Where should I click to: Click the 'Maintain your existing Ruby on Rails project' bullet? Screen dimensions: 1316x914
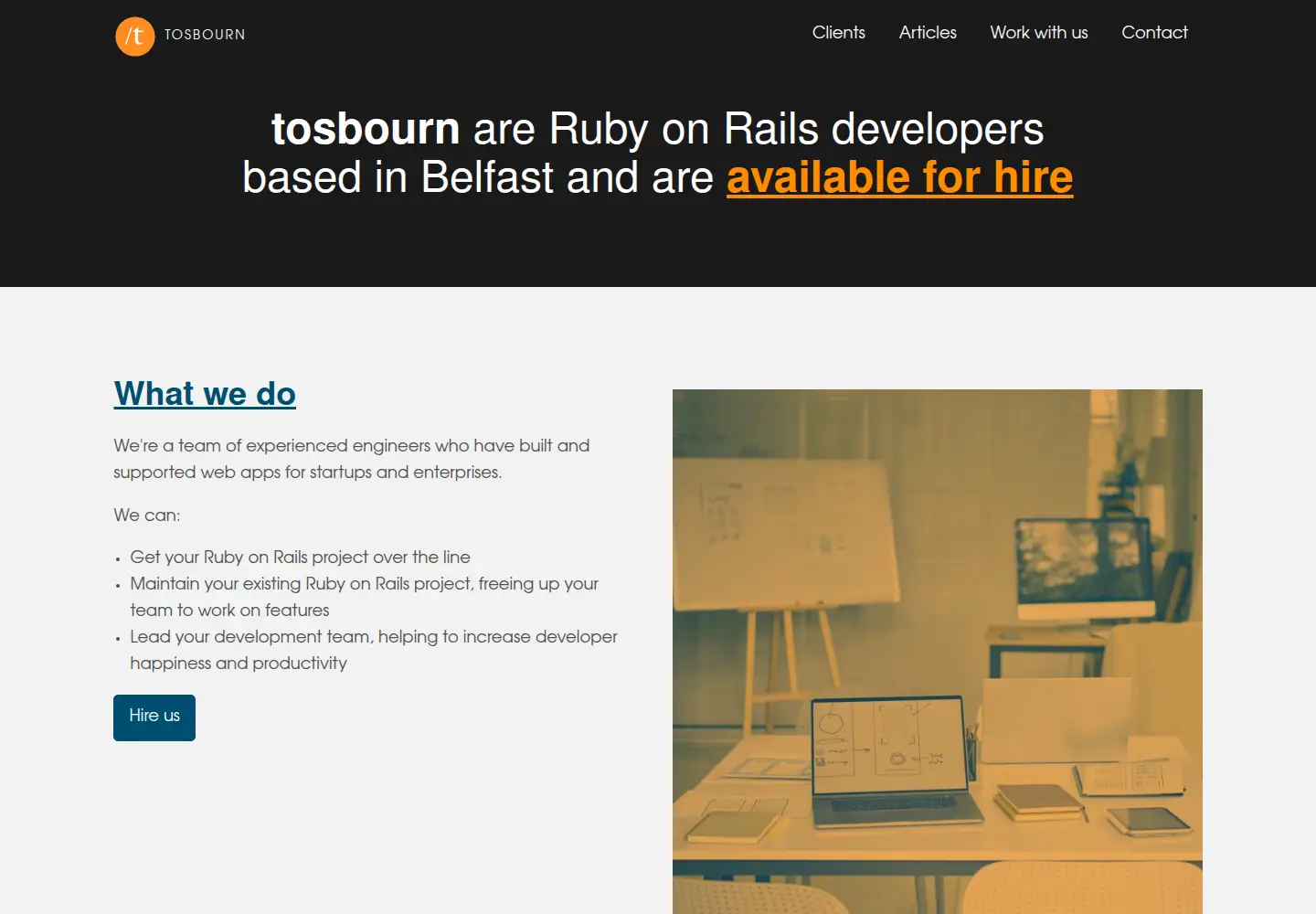[365, 597]
